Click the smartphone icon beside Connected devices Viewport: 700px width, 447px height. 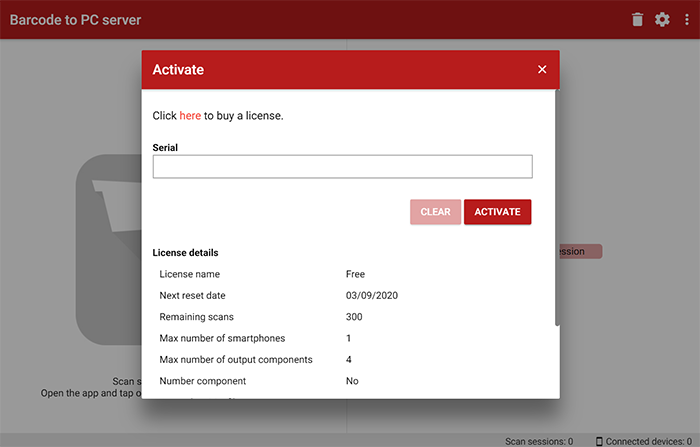(x=599, y=441)
